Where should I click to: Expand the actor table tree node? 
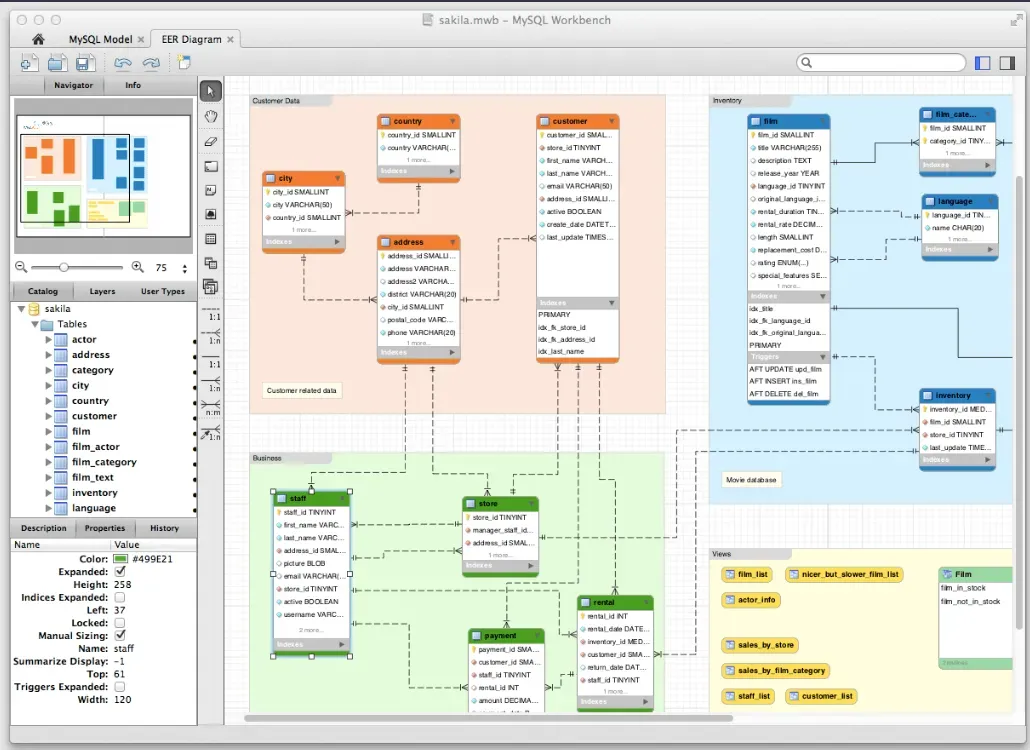48,340
